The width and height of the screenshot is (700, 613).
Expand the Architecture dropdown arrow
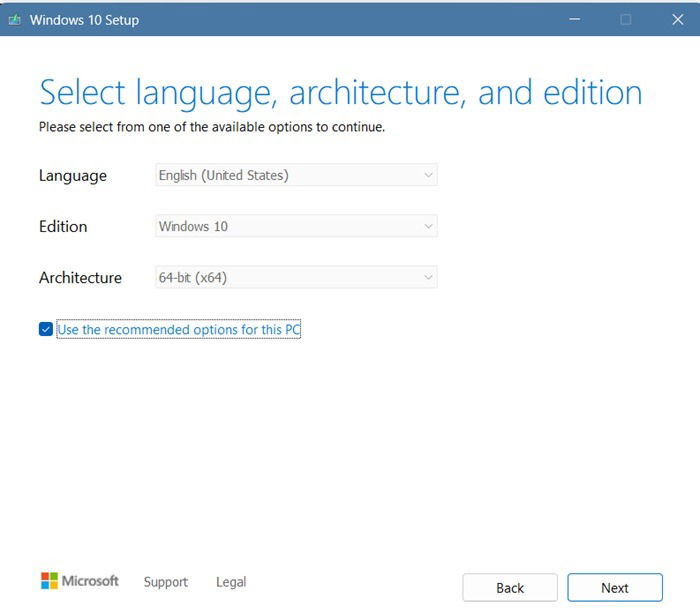(x=428, y=278)
